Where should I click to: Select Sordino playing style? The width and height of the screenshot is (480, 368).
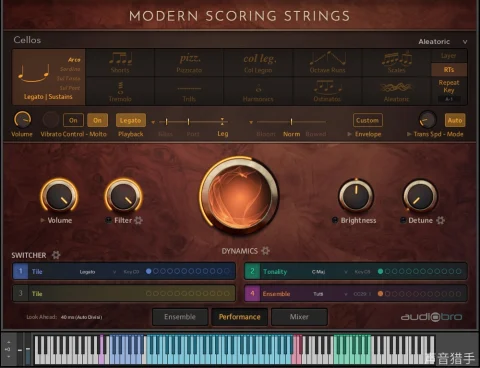click(x=70, y=69)
